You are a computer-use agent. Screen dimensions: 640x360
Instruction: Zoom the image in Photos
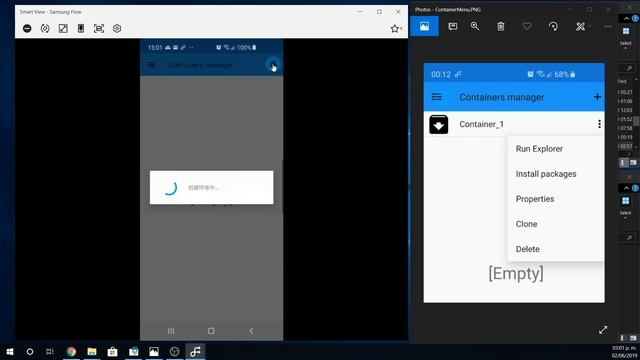click(475, 27)
